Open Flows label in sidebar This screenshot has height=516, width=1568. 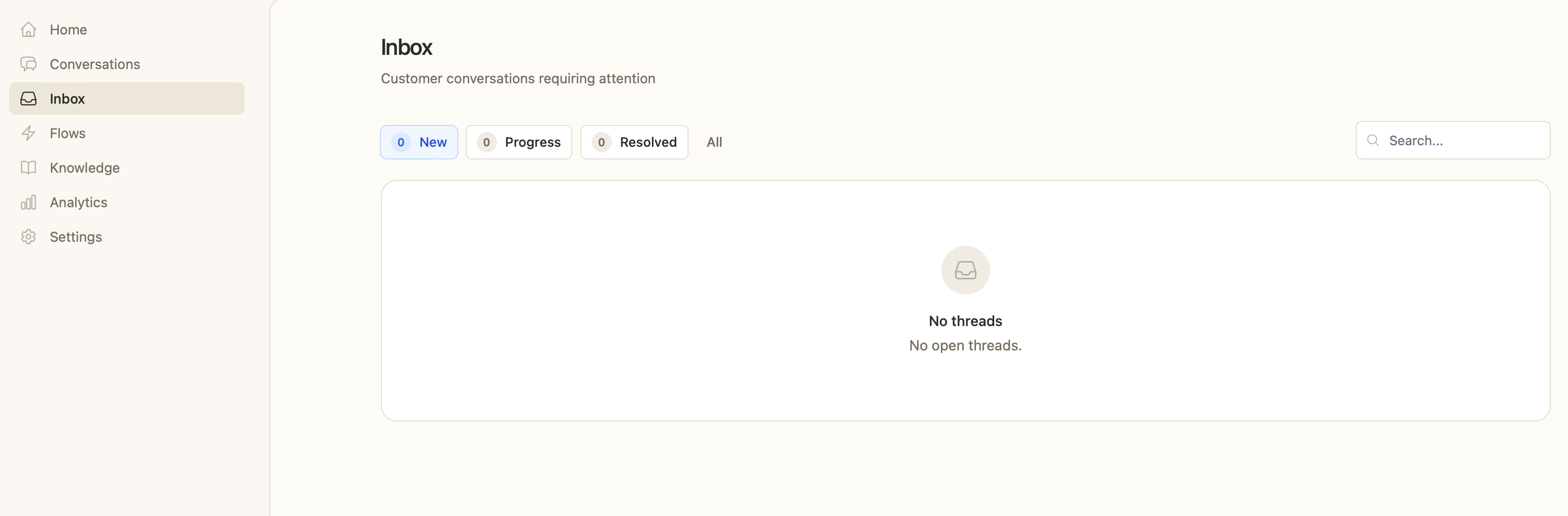coord(68,133)
